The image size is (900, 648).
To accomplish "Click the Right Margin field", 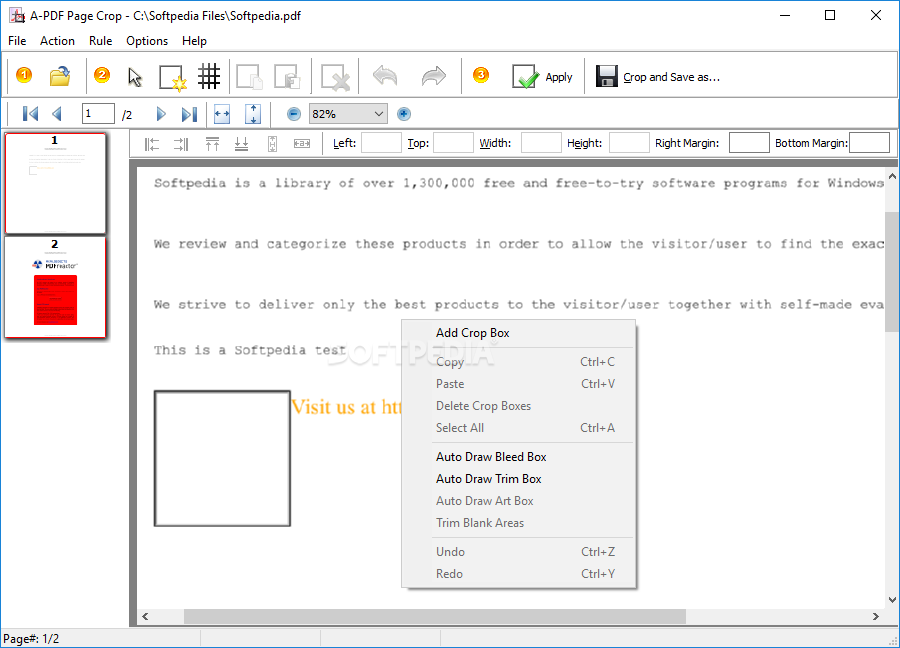I will coord(749,142).
